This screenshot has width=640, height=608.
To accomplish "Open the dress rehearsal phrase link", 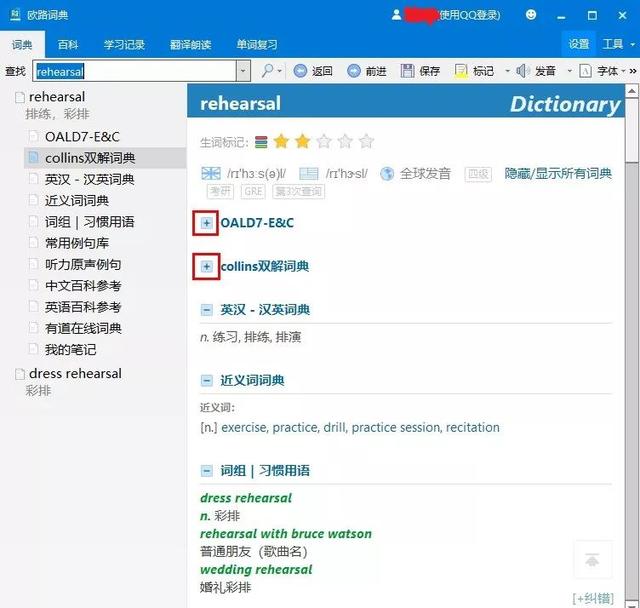I will click(x=246, y=498).
